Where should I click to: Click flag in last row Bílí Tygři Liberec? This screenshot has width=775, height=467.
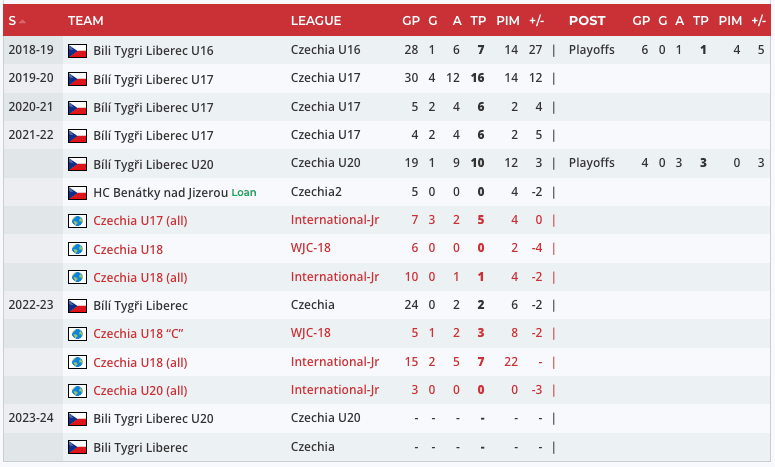pyautogui.click(x=77, y=448)
